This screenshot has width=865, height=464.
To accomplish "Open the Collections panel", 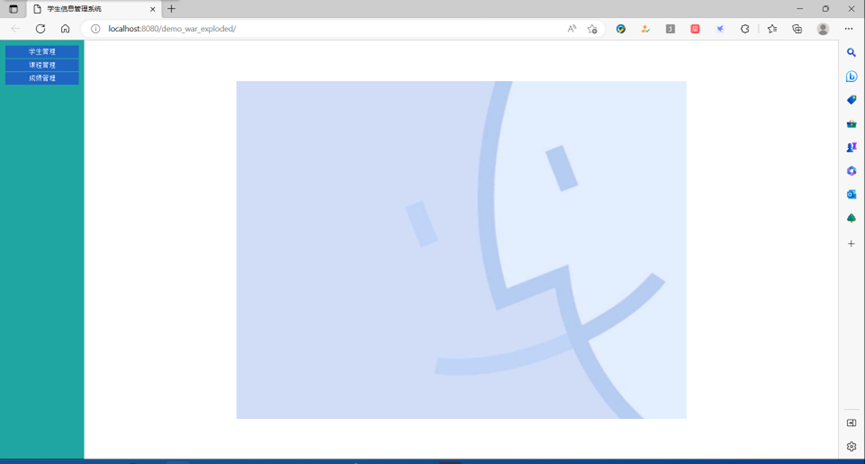I will (797, 29).
